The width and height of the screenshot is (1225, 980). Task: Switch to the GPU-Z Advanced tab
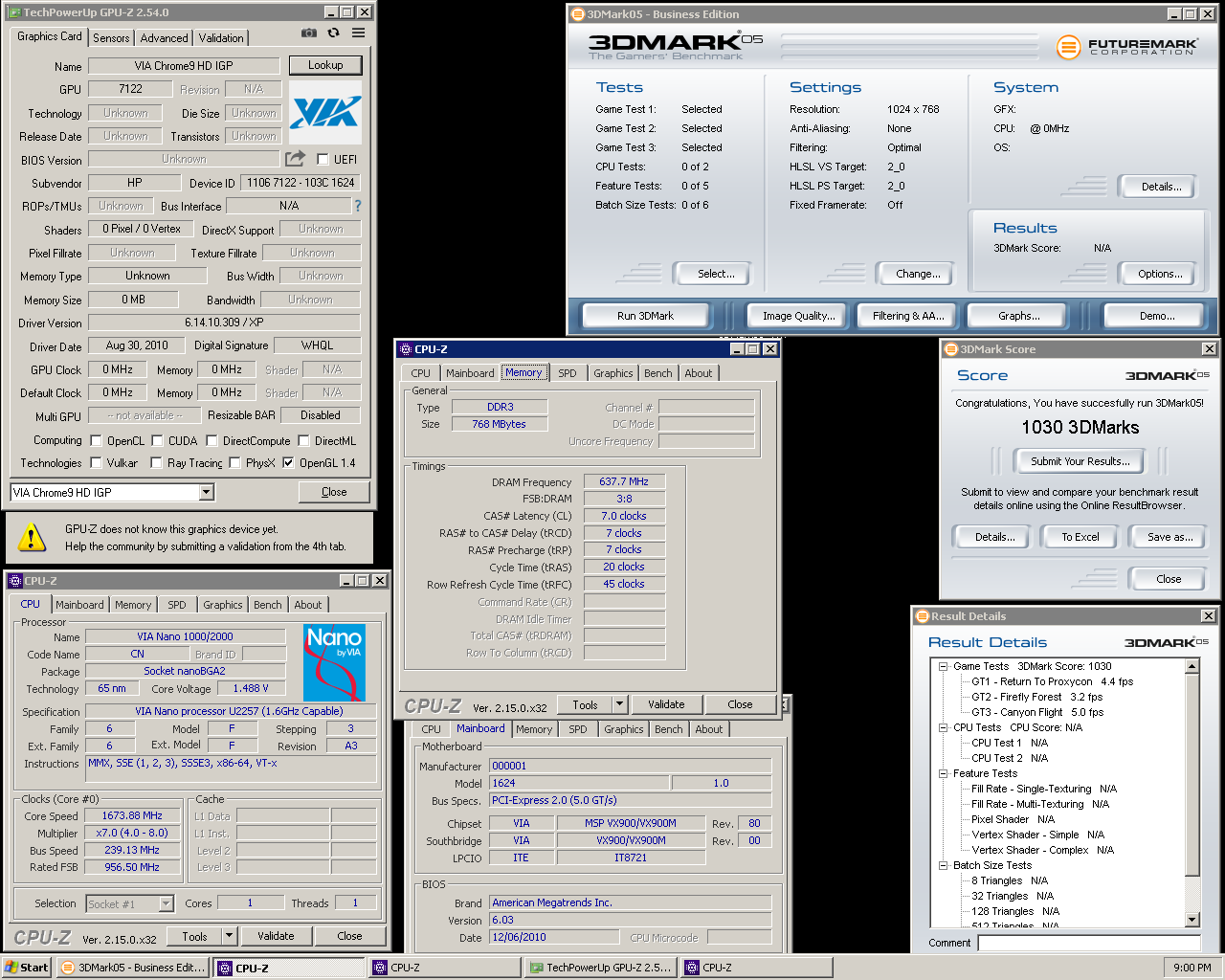click(x=164, y=38)
